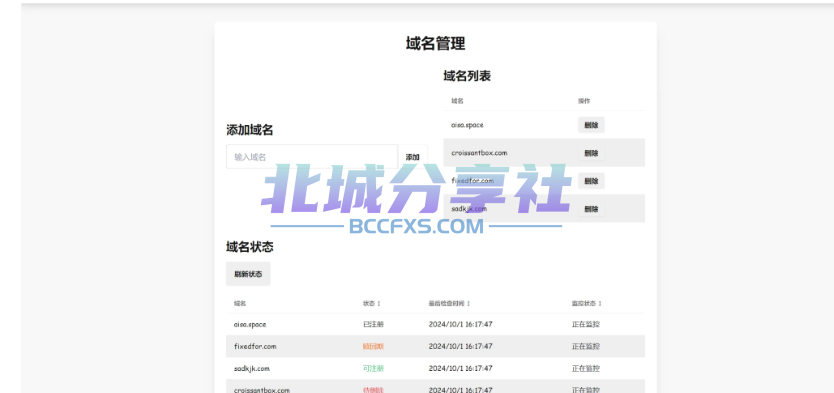This screenshot has width=834, height=393.
Task: Click the 域名管理 page title
Action: click(436, 44)
